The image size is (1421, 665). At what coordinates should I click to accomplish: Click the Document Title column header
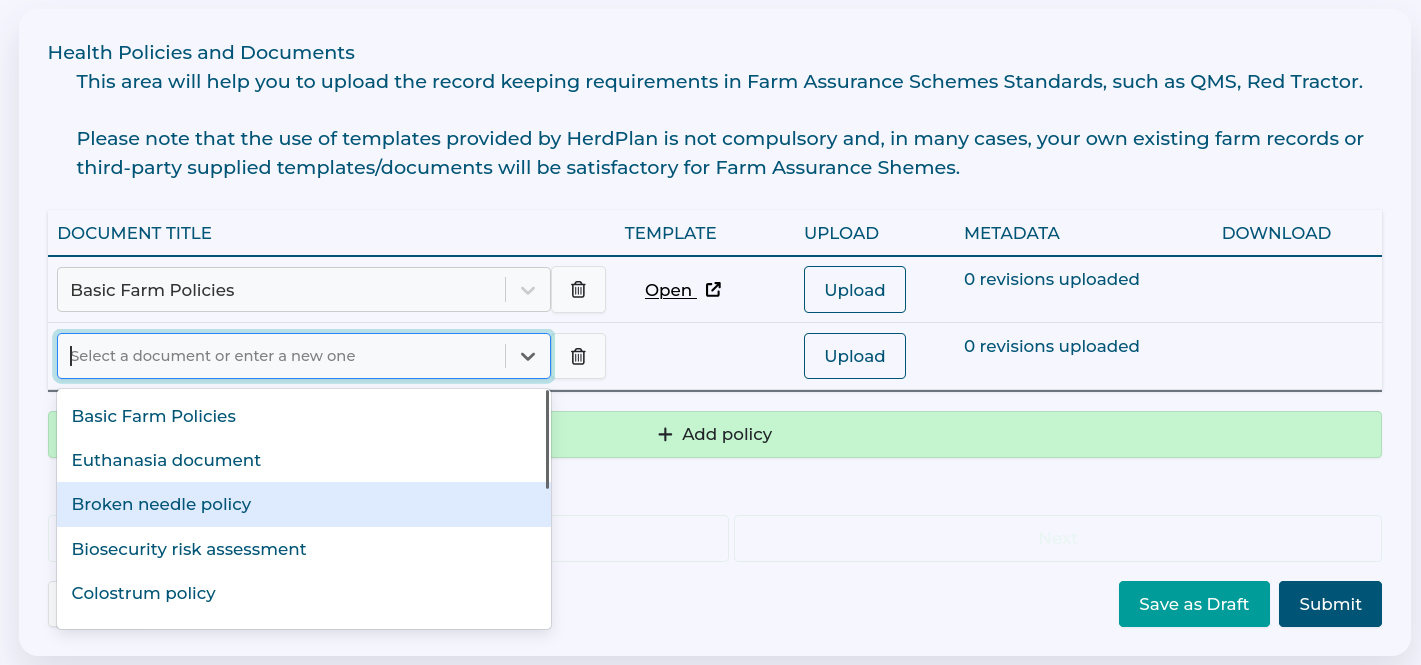pyautogui.click(x=135, y=233)
